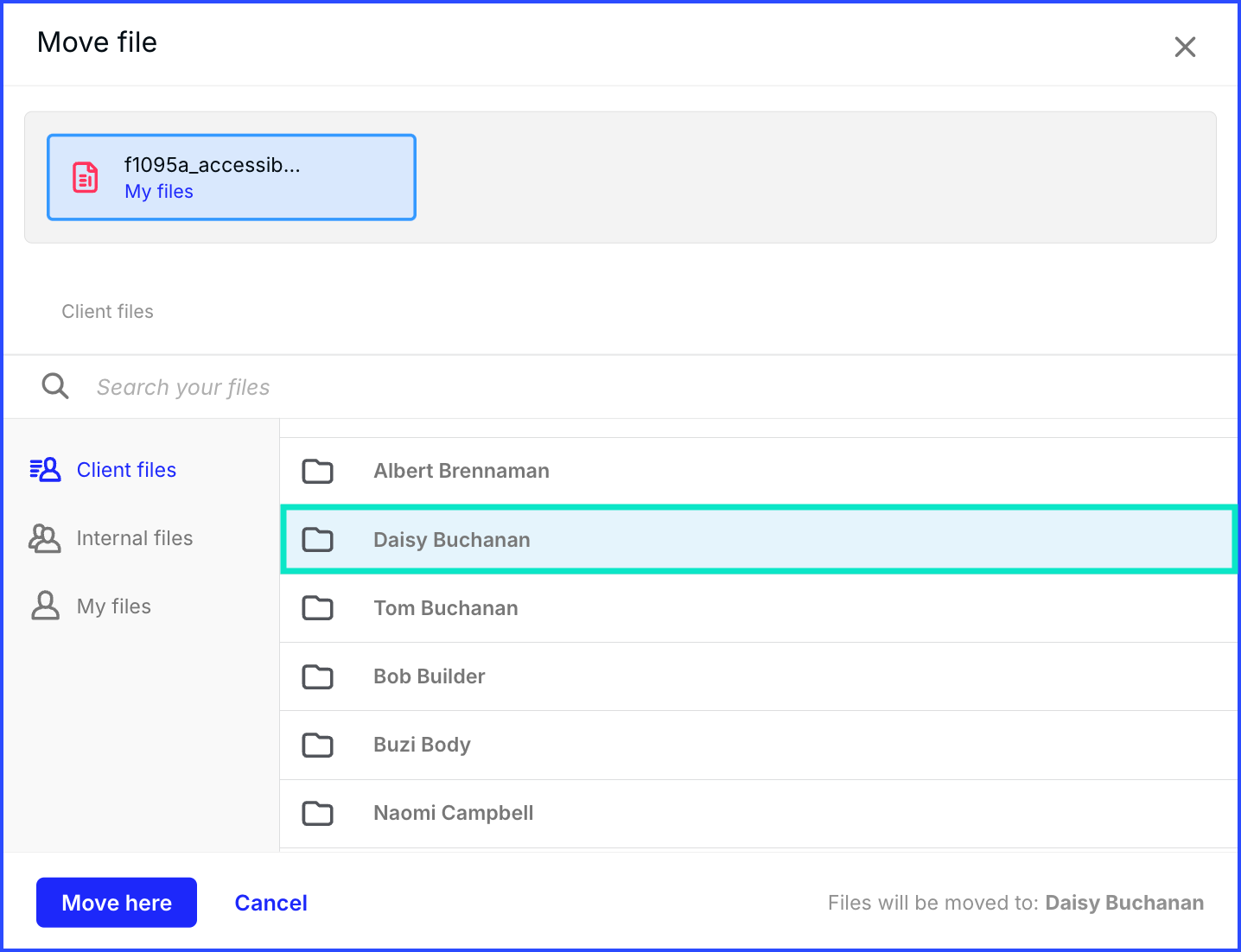Switch to My files section
This screenshot has height=952, width=1241.
[x=114, y=606]
